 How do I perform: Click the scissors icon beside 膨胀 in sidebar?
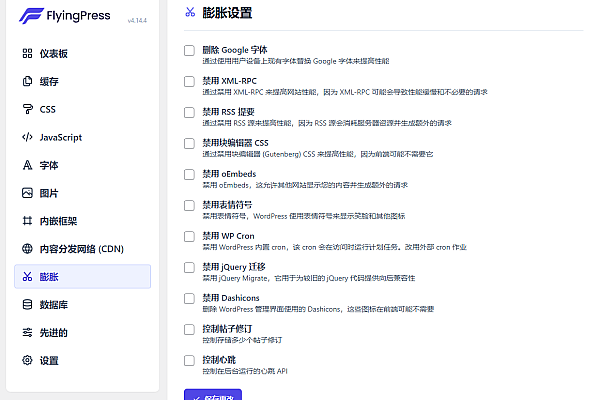(x=27, y=276)
